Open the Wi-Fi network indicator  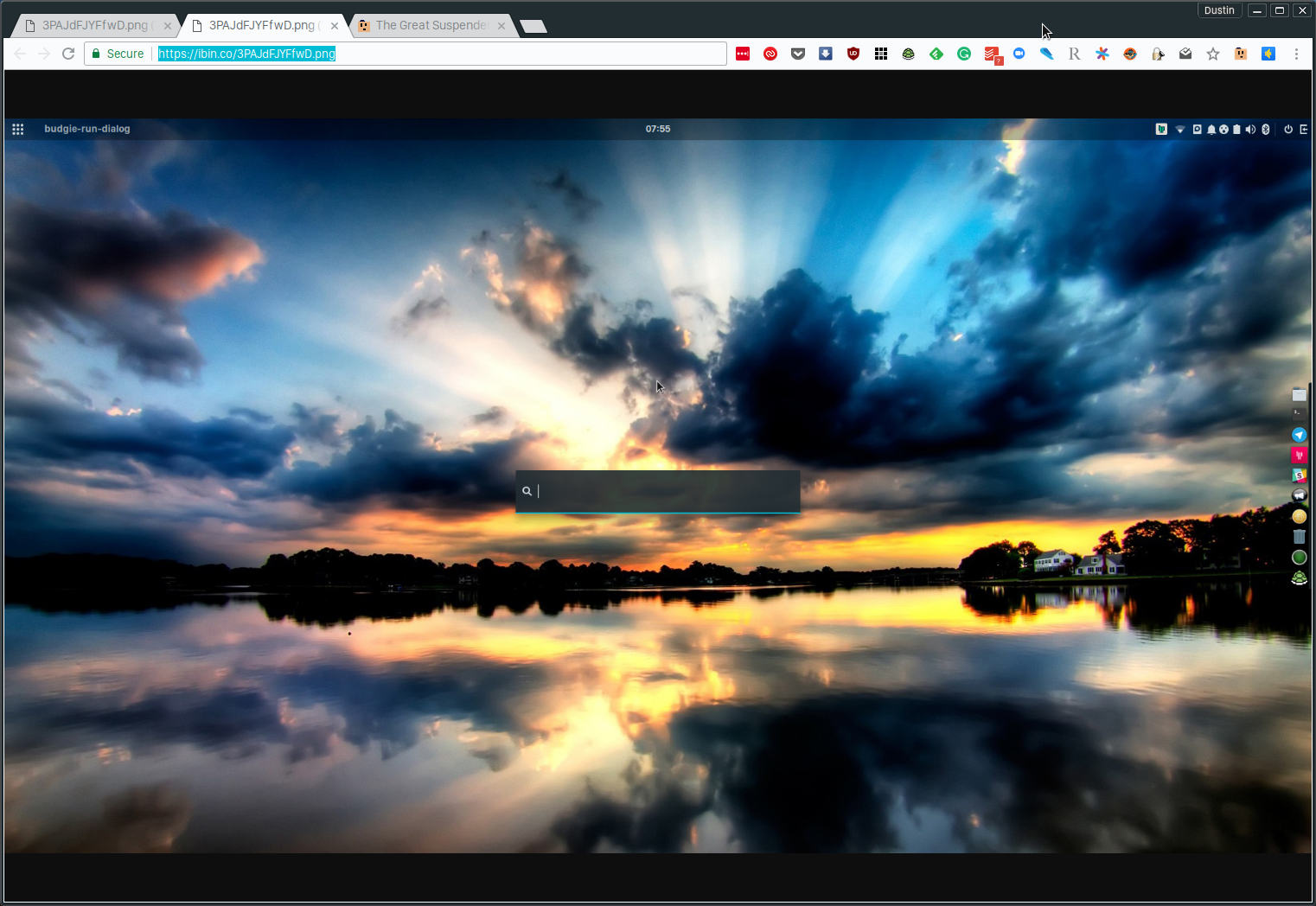coord(1180,130)
